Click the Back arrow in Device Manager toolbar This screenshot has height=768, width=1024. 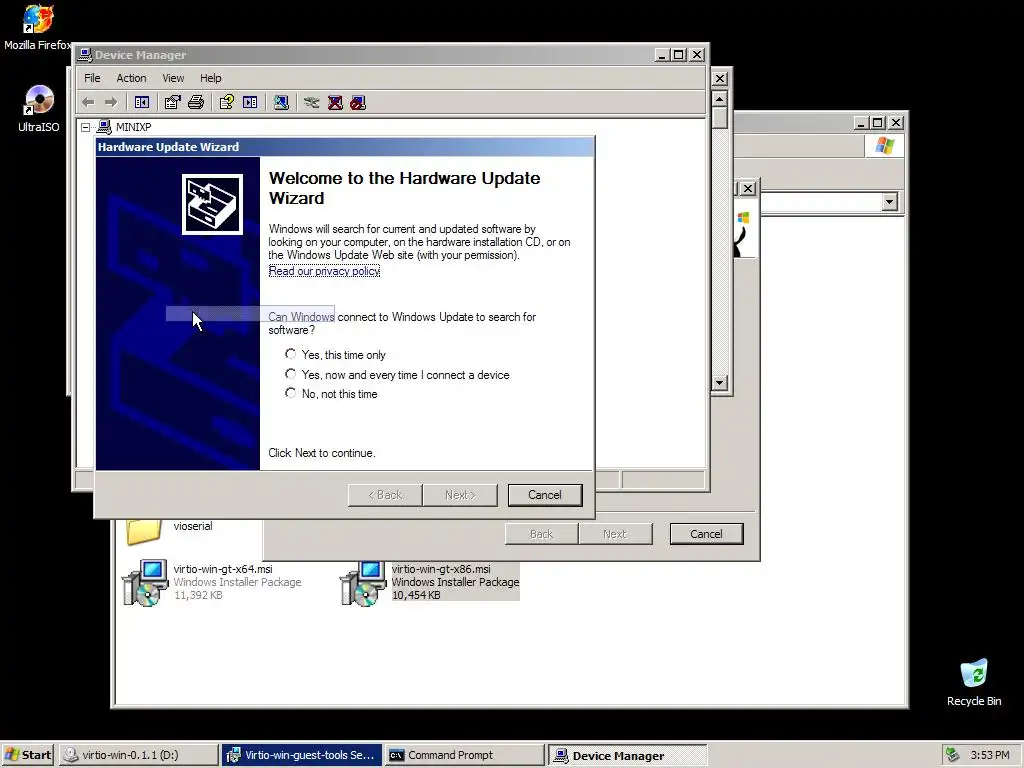[x=88, y=103]
